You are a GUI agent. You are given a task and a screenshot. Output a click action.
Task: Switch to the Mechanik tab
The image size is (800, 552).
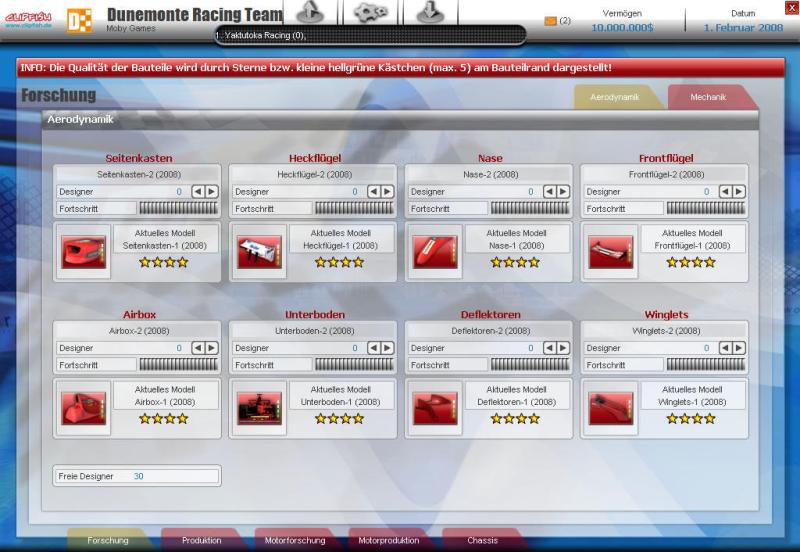pos(708,97)
